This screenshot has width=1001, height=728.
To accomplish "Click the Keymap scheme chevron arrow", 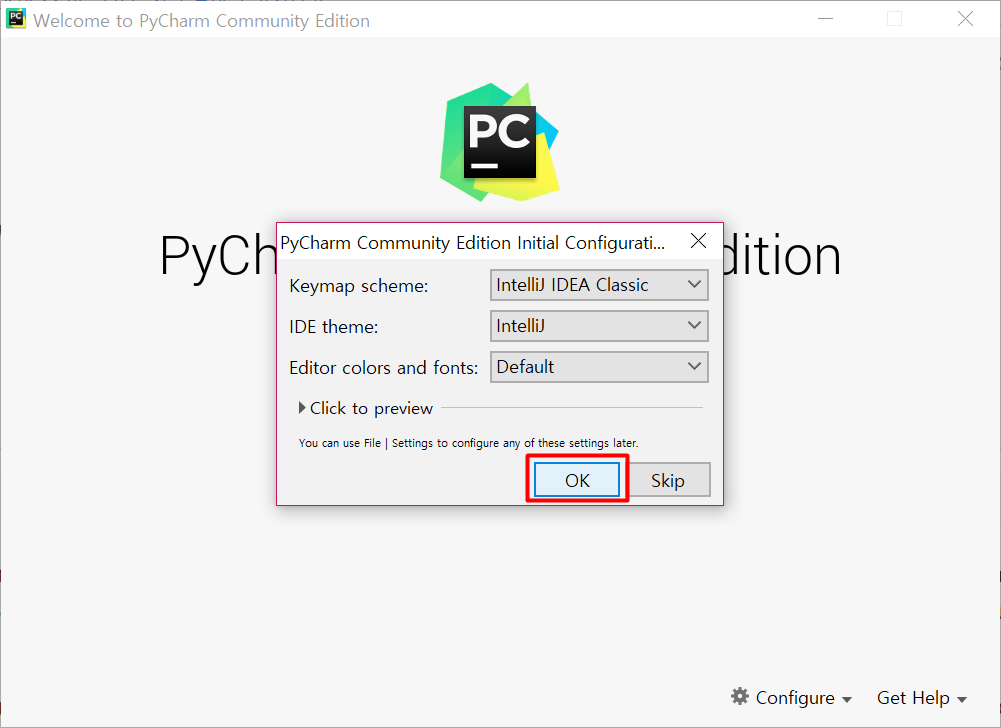I will click(695, 284).
